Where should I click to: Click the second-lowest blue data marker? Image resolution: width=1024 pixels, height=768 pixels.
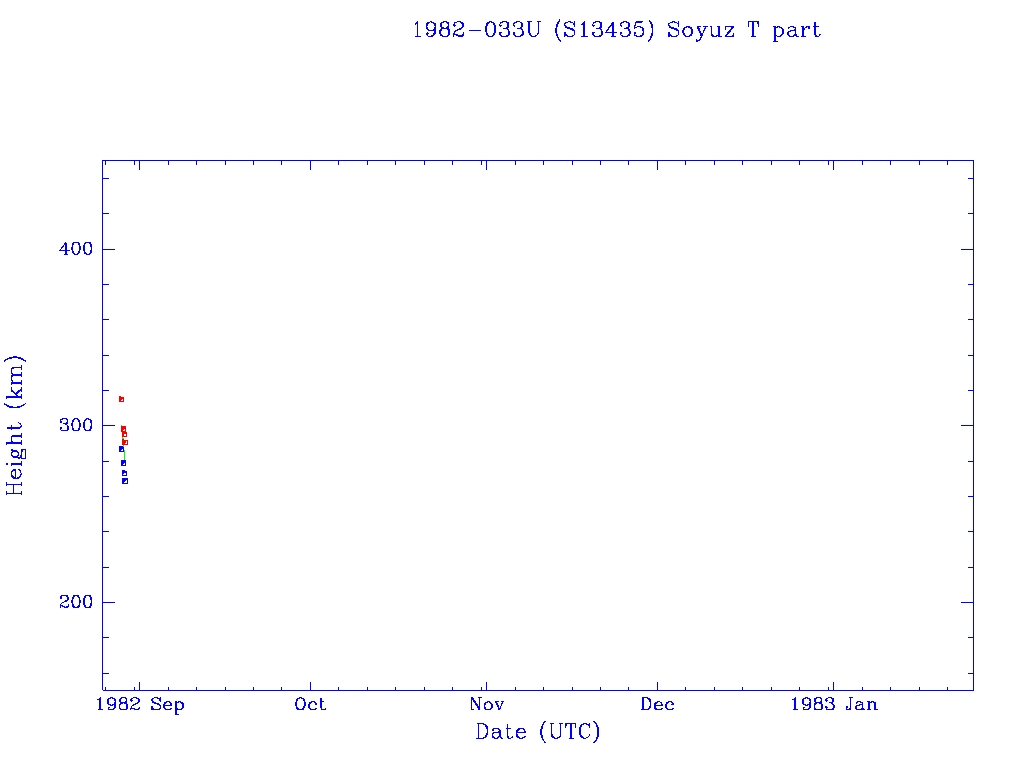click(x=124, y=473)
